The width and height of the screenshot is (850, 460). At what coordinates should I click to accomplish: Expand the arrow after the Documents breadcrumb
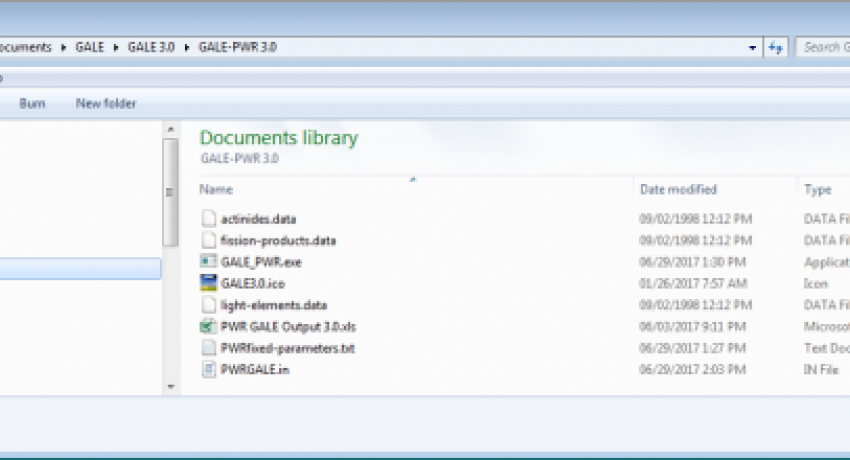pos(63,48)
